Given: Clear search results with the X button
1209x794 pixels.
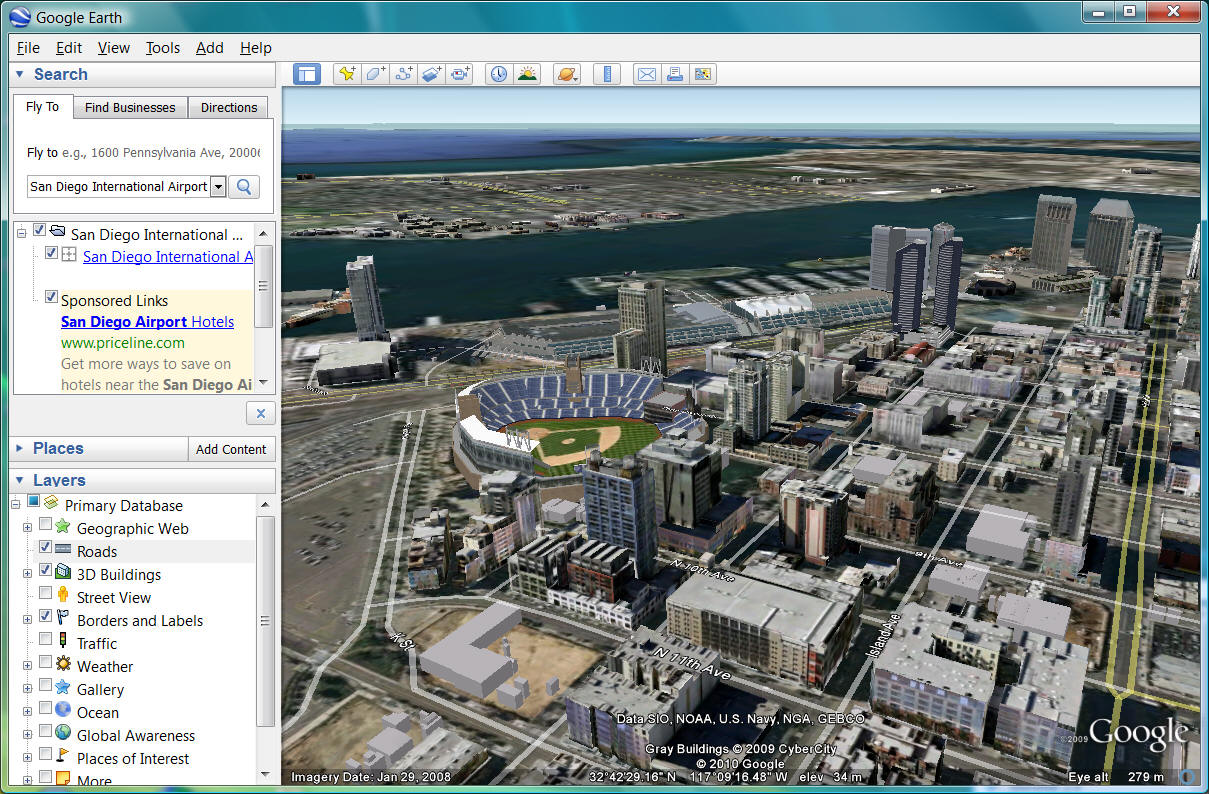Looking at the screenshot, I should 260,413.
